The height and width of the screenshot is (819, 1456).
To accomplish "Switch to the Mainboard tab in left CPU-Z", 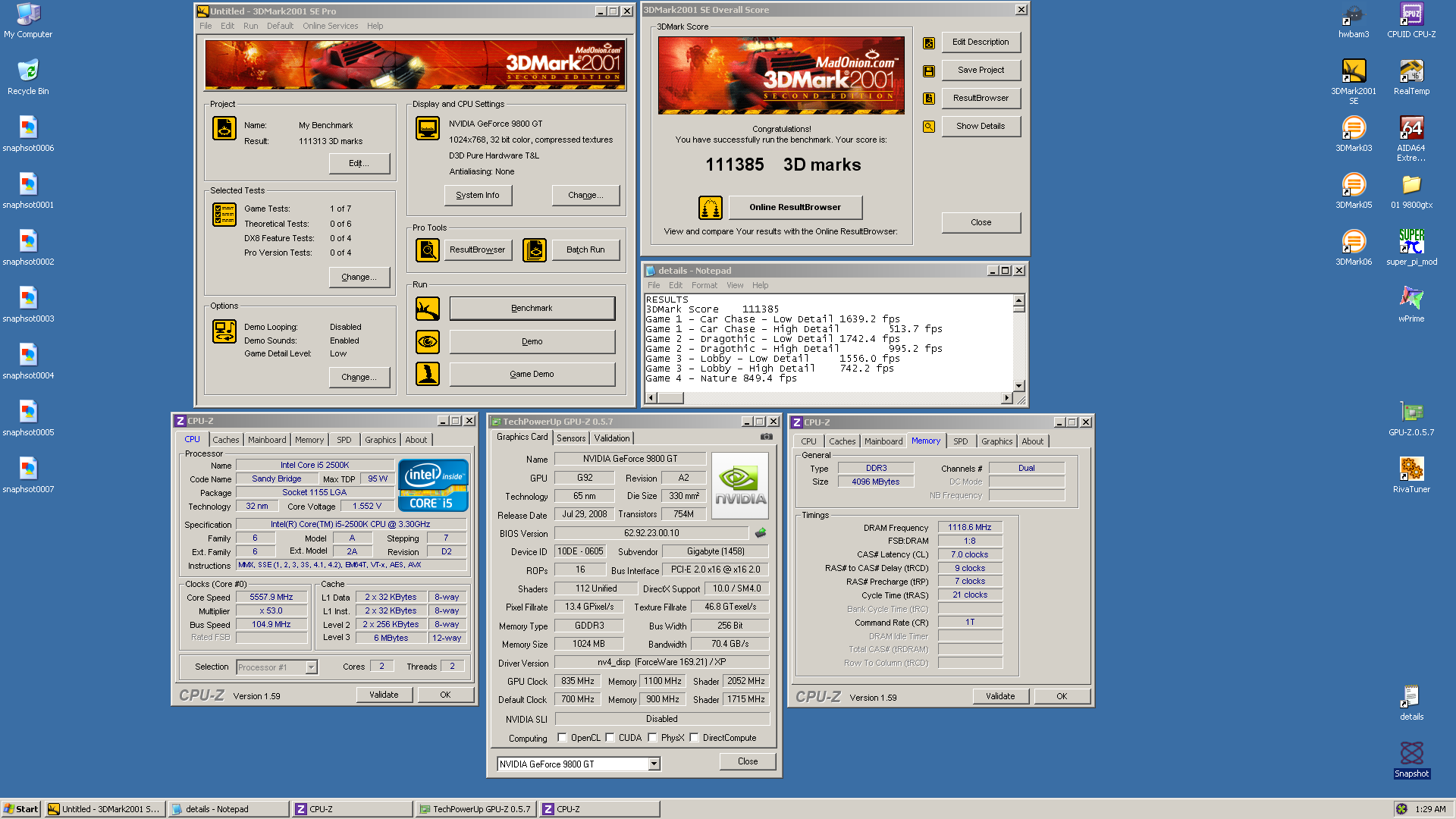I will tap(267, 440).
